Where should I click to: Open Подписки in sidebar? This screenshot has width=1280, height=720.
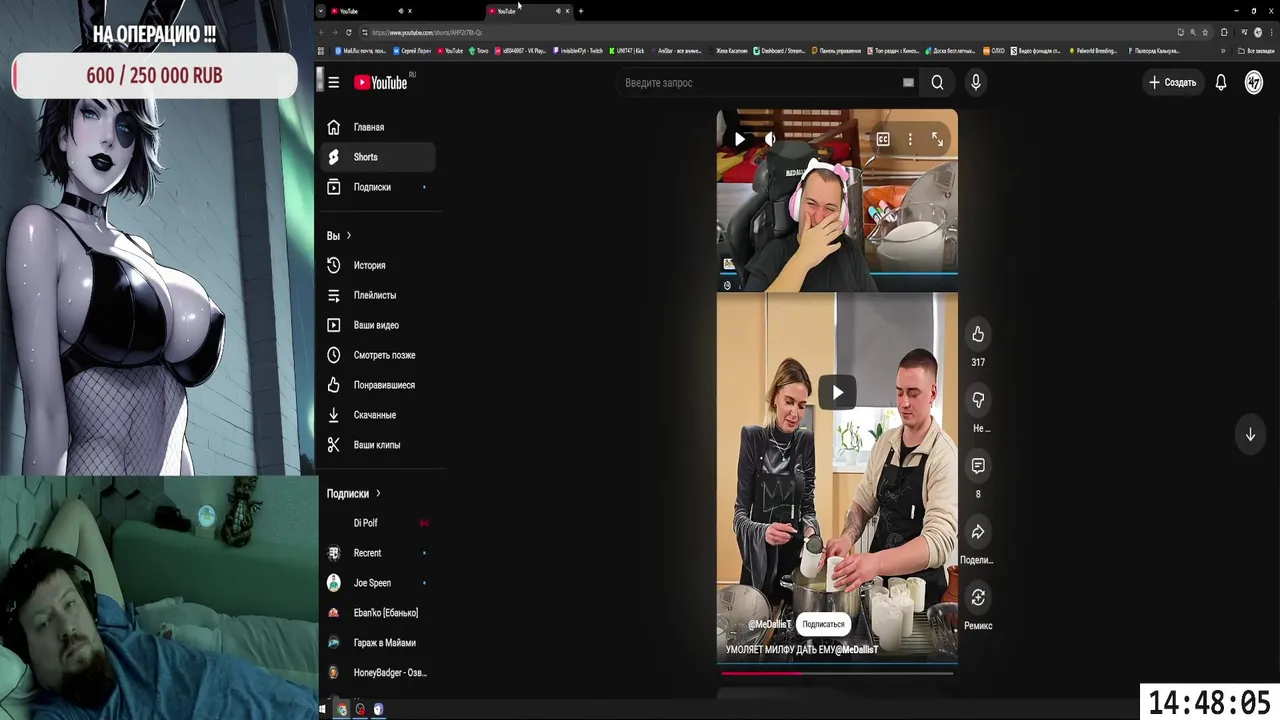(x=378, y=187)
